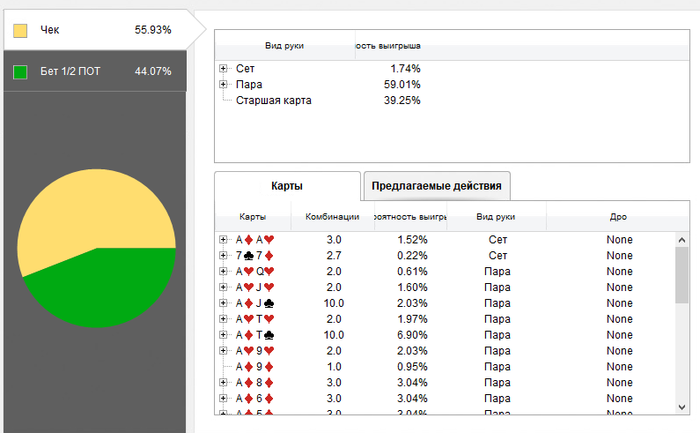Expand the A♦ T♣ cards row
Screen dimensions: 700x433
tap(223, 335)
